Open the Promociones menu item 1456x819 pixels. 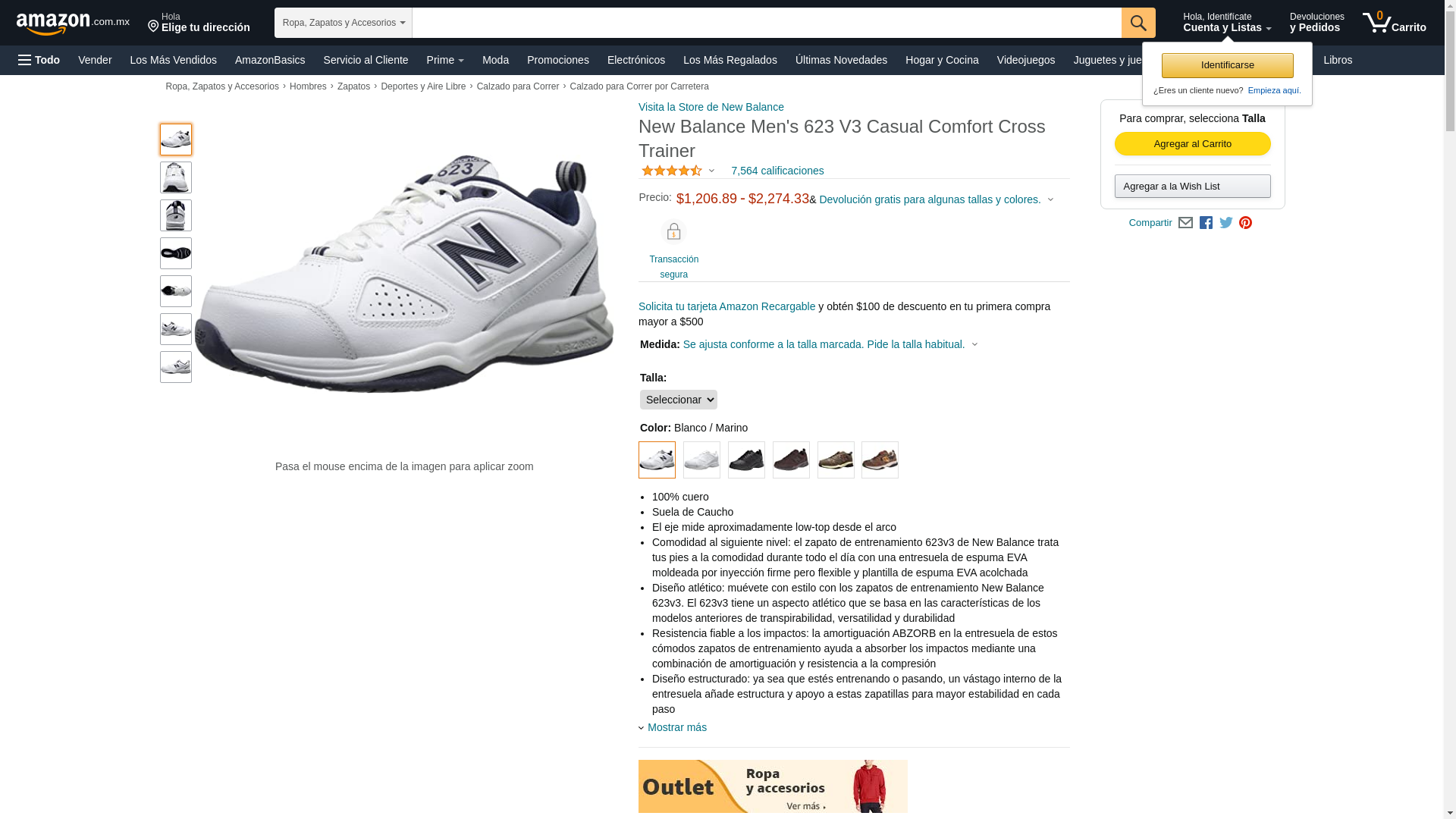[x=558, y=60]
